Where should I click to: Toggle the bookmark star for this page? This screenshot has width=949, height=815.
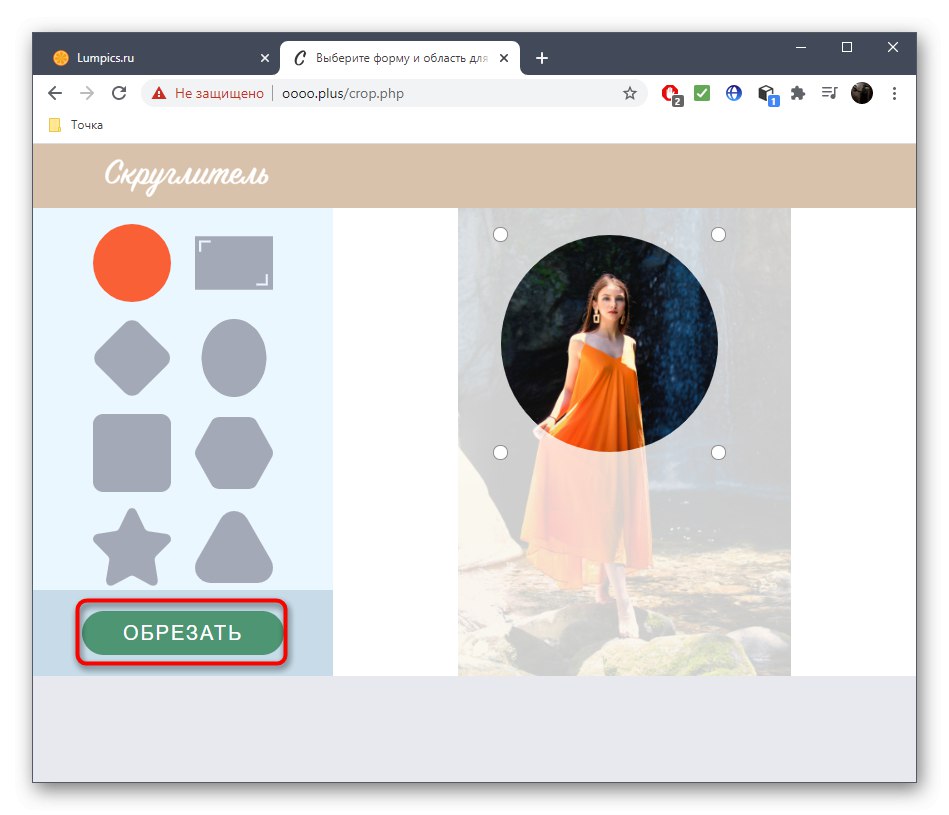pyautogui.click(x=630, y=93)
